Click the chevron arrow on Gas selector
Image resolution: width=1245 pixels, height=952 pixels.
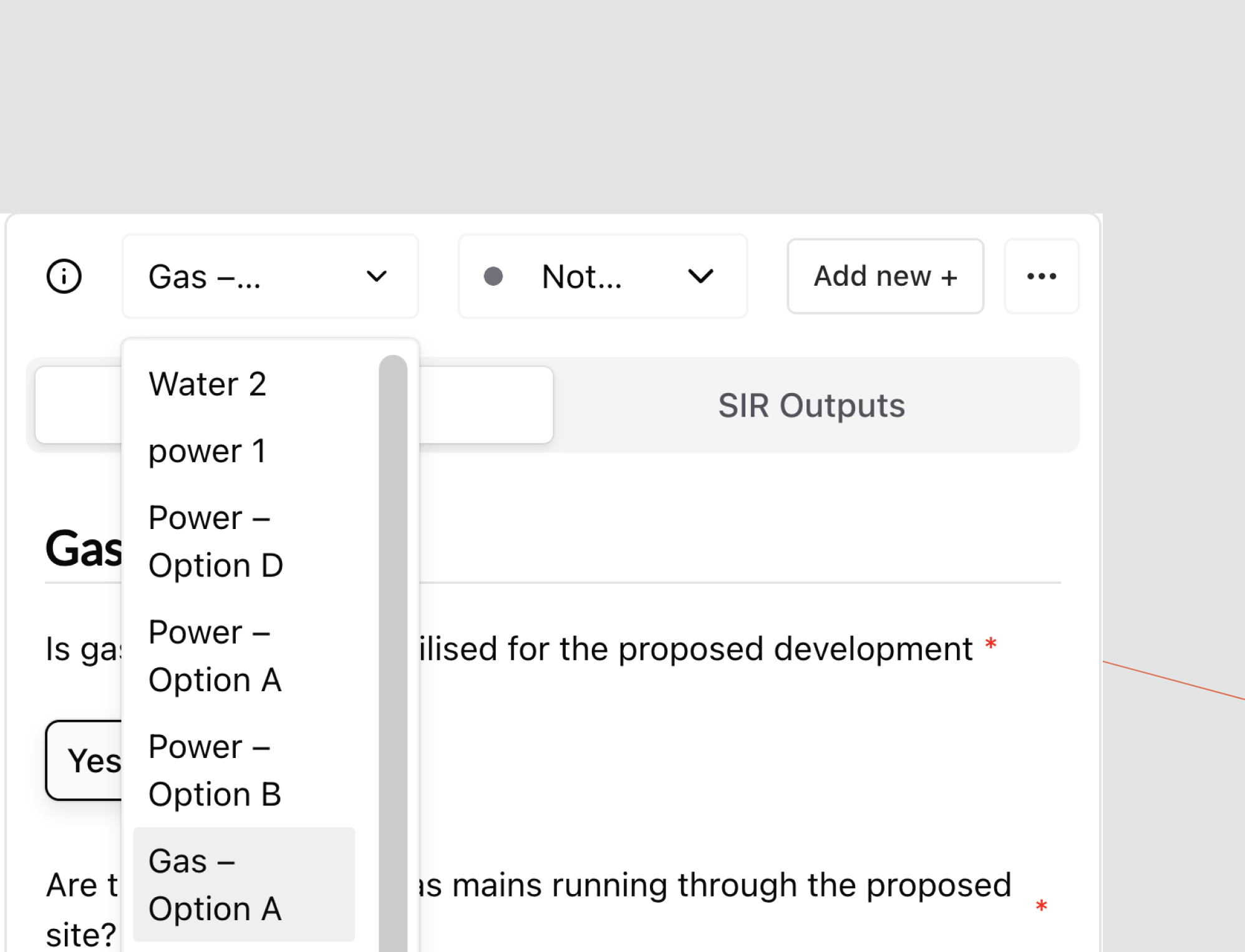pyautogui.click(x=377, y=276)
